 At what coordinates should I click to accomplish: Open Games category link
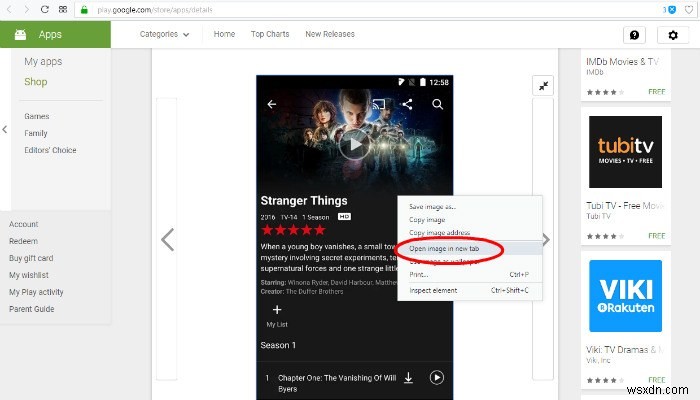coord(37,116)
